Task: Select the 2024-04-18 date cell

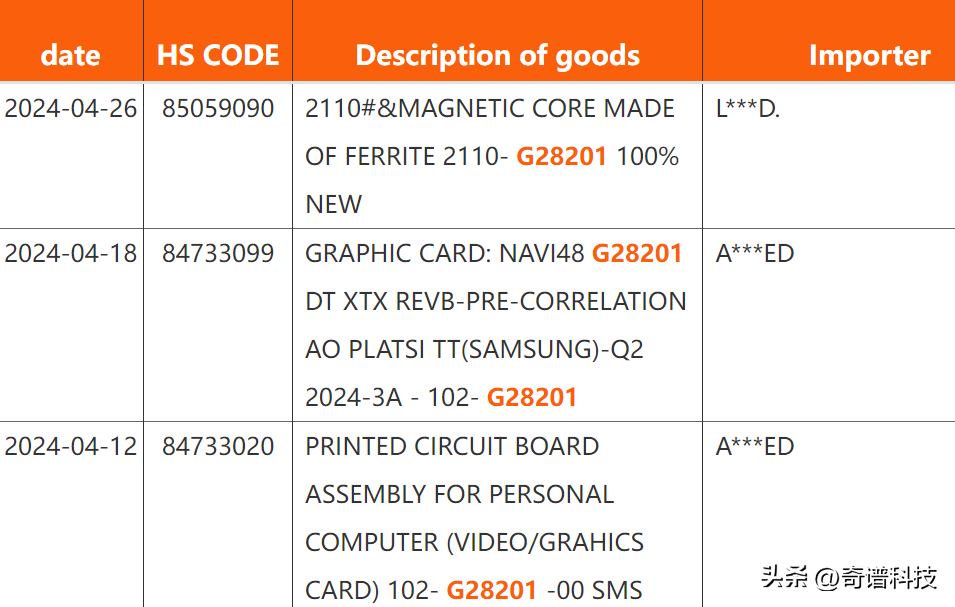Action: (x=71, y=254)
